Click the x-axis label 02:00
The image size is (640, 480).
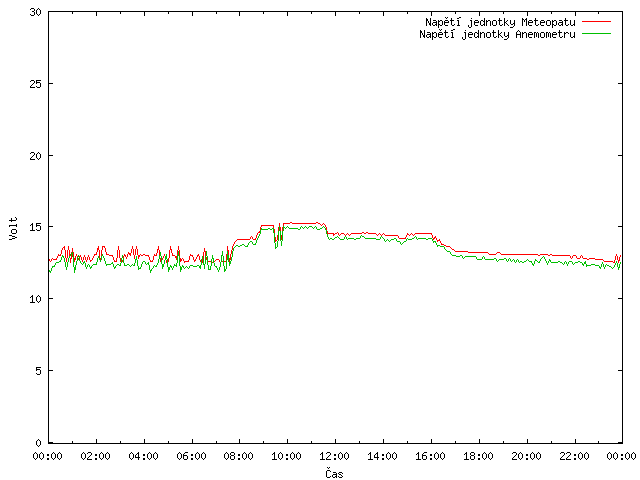(96, 456)
